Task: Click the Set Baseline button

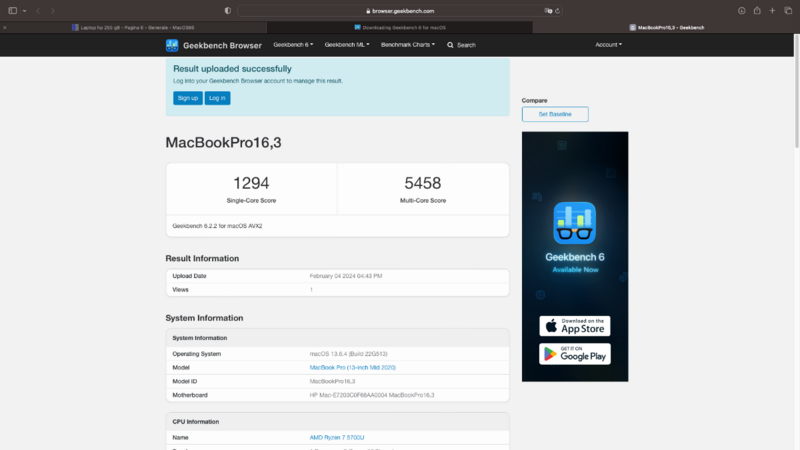Action: point(555,114)
